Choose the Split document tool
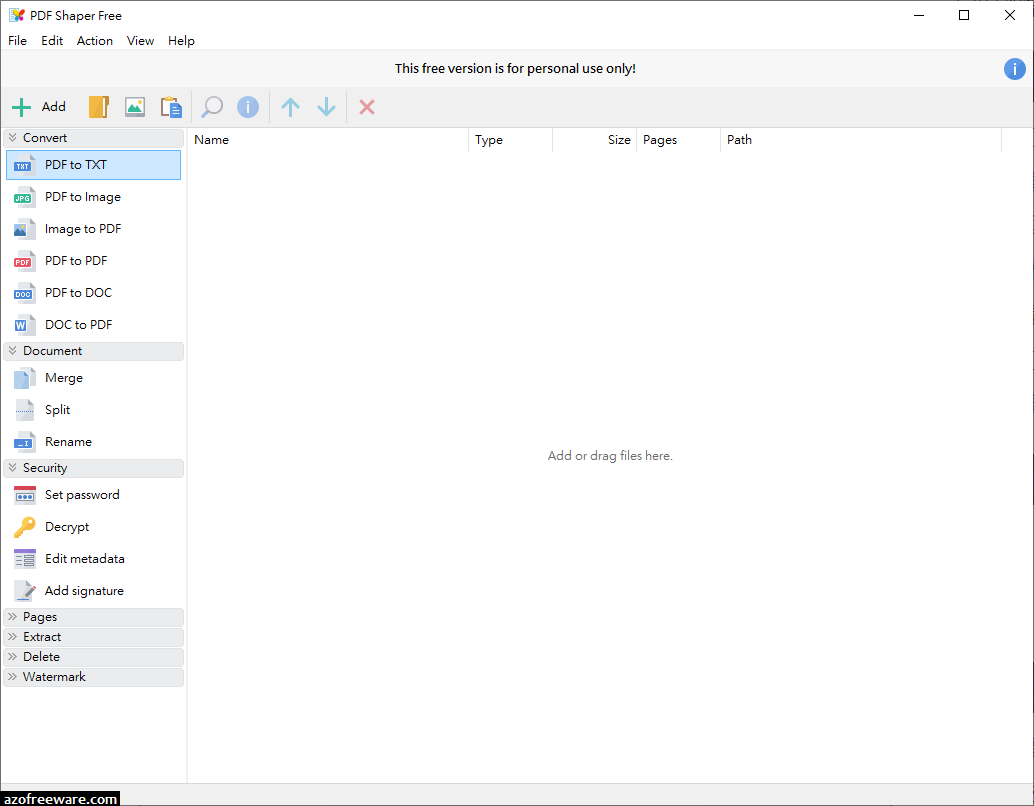Image resolution: width=1034 pixels, height=806 pixels. (x=94, y=410)
